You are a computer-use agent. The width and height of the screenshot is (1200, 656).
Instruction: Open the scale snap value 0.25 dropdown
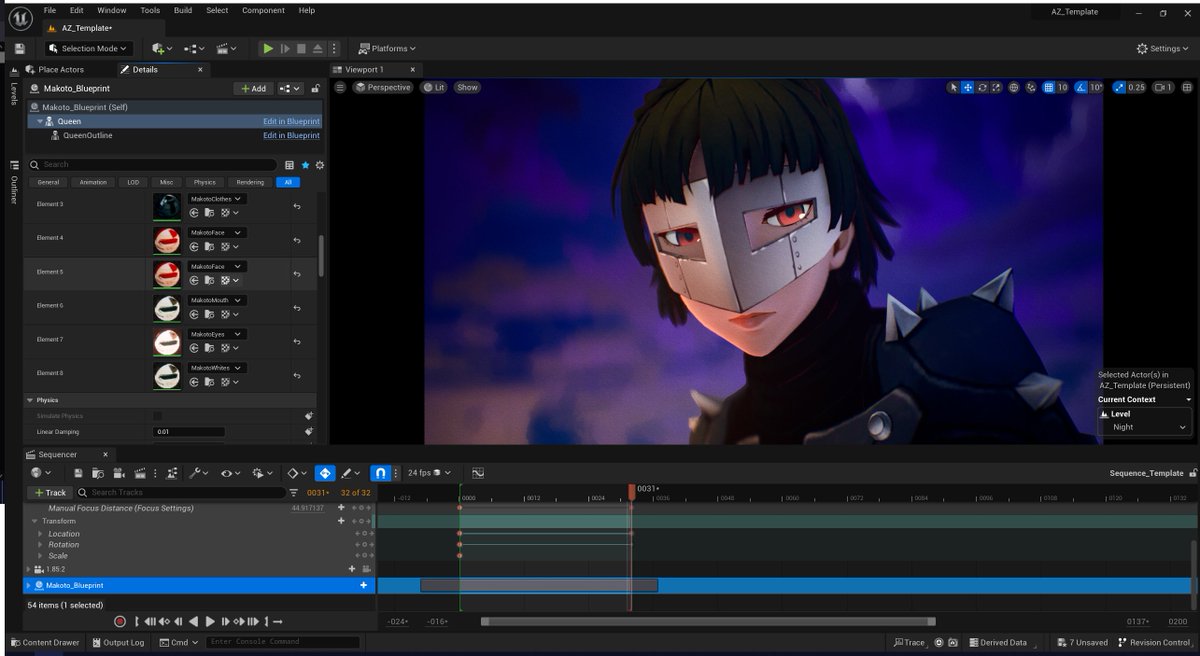[x=1136, y=87]
